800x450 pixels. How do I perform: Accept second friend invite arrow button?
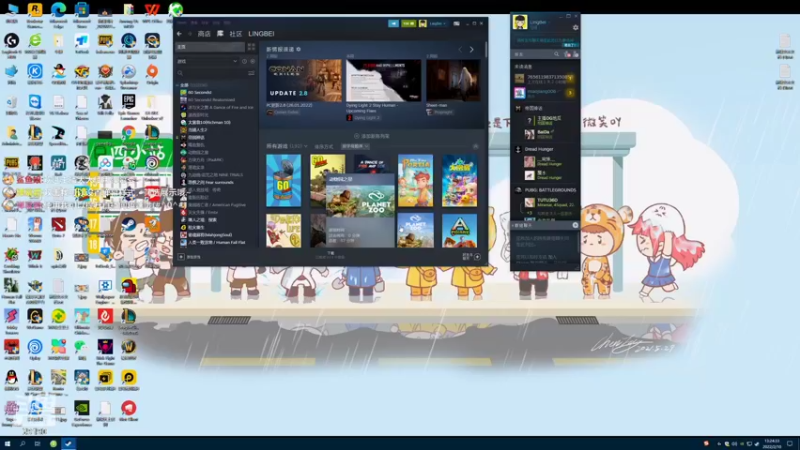tap(570, 93)
